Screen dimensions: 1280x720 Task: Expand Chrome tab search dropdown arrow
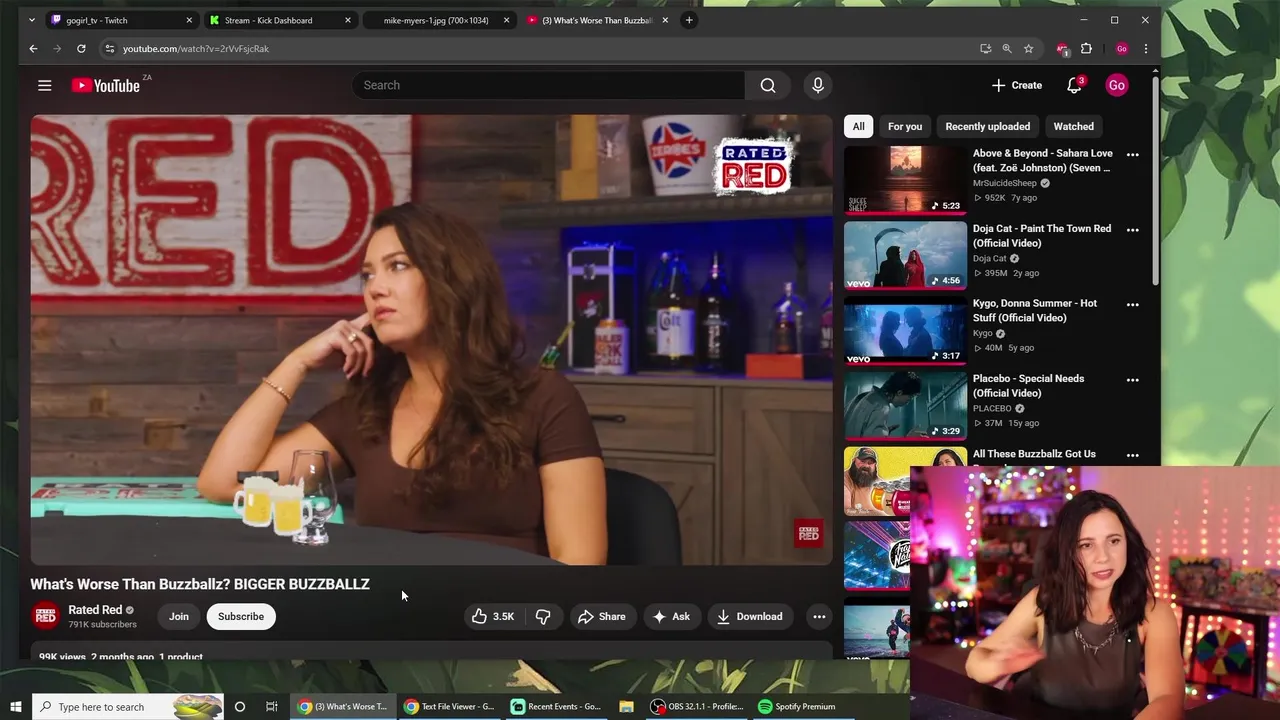32,20
